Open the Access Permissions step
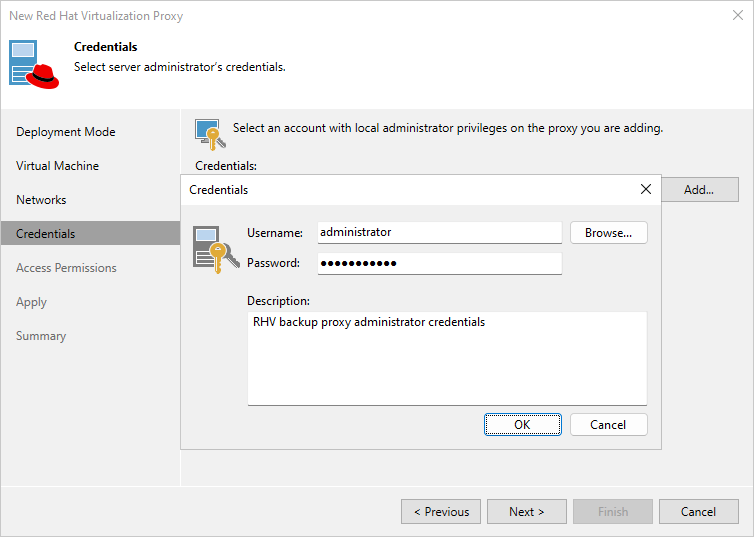Image resolution: width=754 pixels, height=537 pixels. (x=66, y=268)
